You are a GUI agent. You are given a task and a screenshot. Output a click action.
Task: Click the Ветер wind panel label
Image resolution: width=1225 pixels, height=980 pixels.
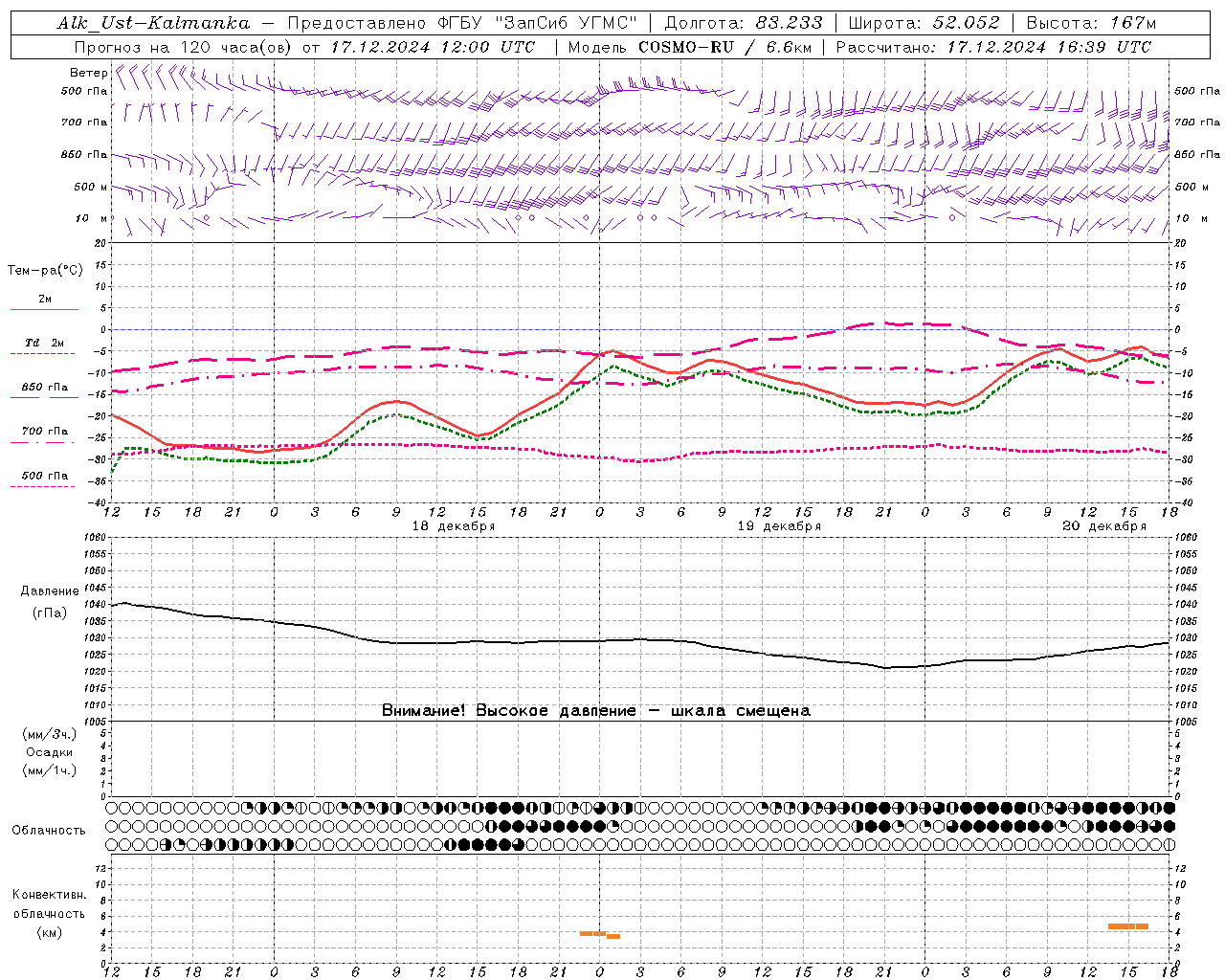click(x=89, y=73)
